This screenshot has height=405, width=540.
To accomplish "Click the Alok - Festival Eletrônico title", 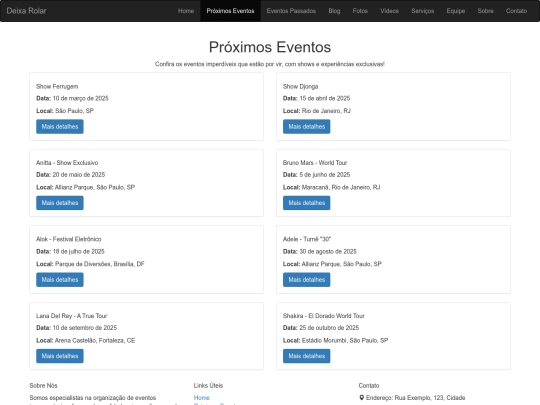I will coord(69,239).
